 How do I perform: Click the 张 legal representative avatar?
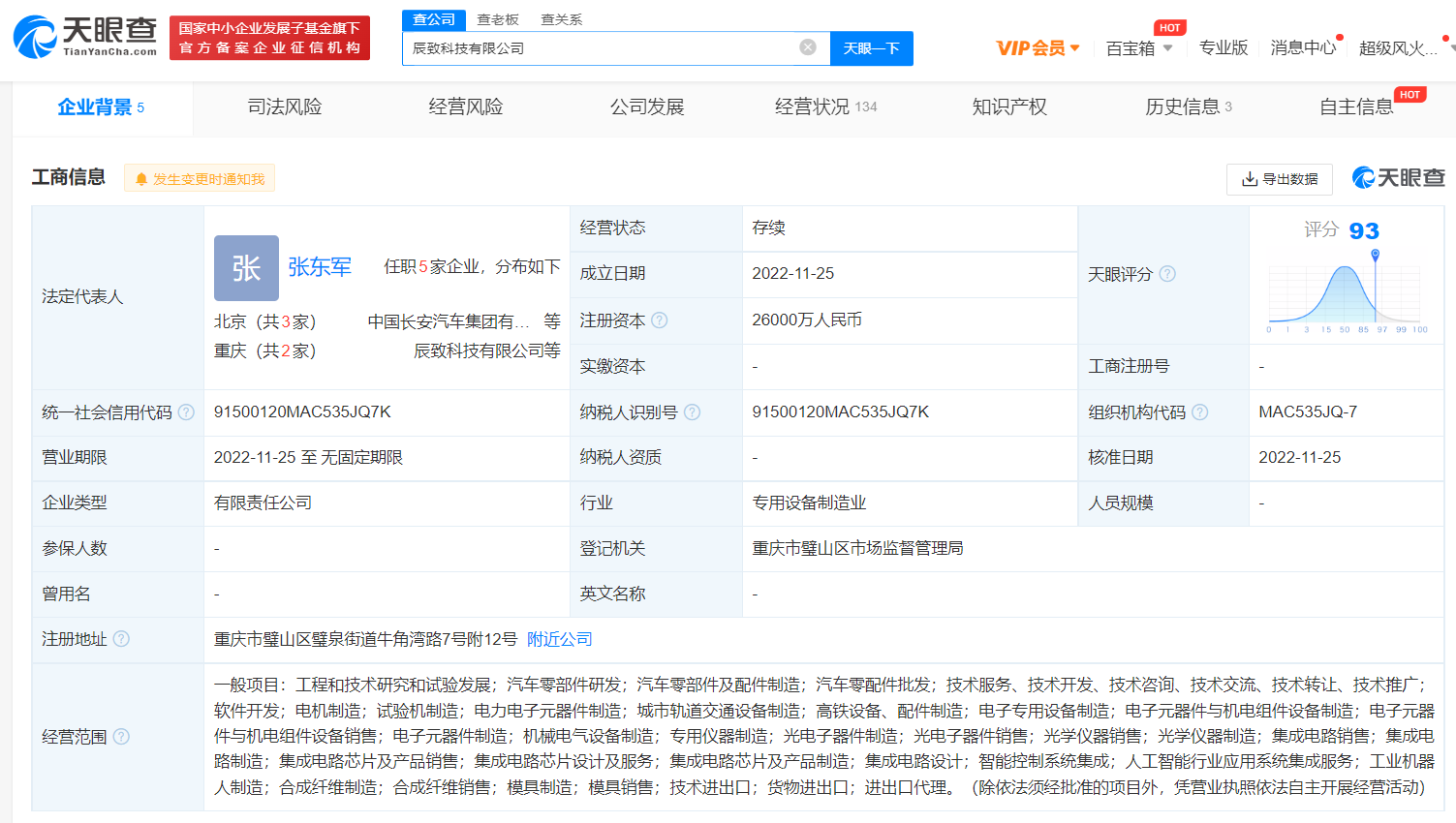point(246,268)
